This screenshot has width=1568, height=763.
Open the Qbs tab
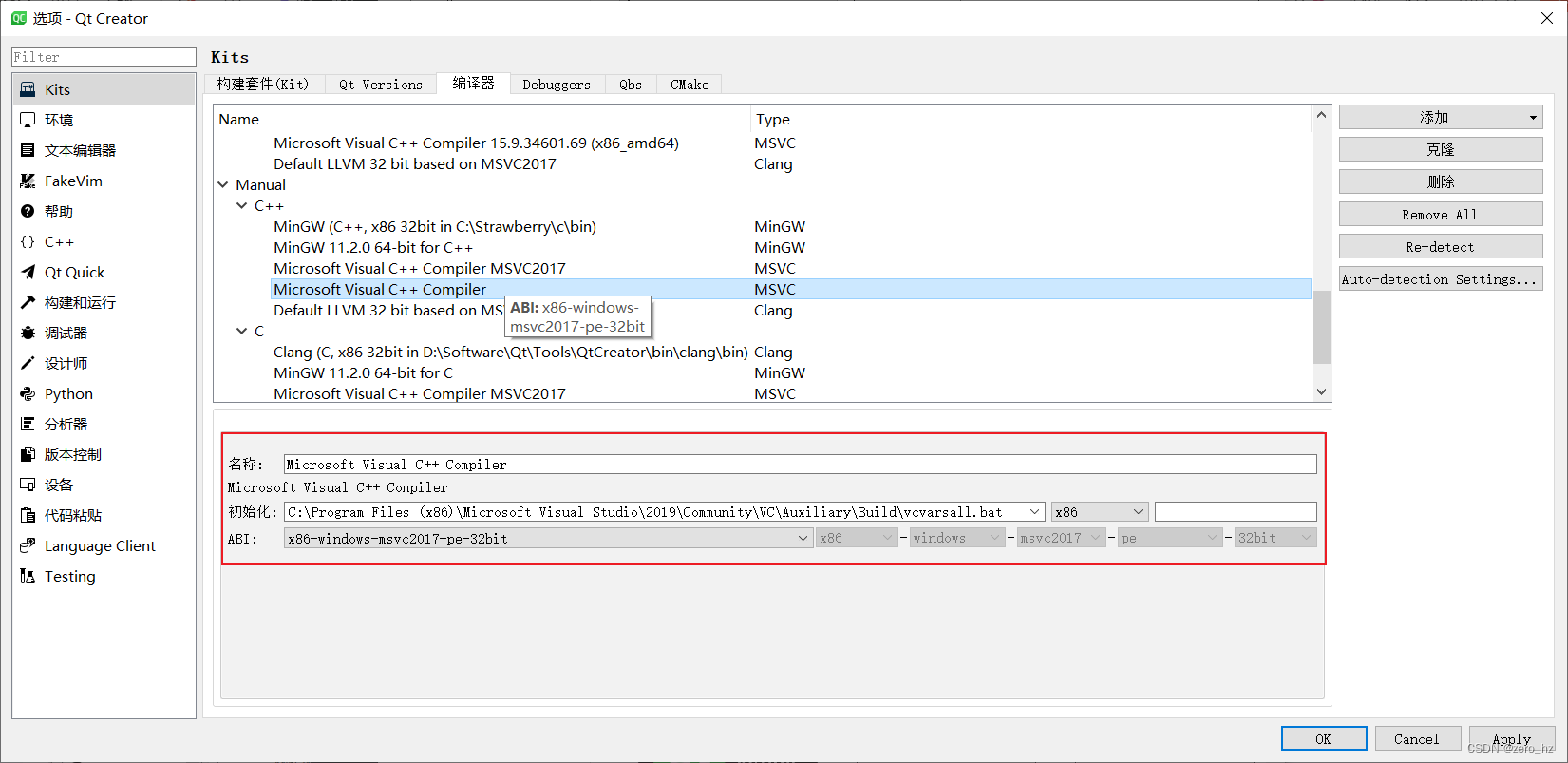point(631,85)
